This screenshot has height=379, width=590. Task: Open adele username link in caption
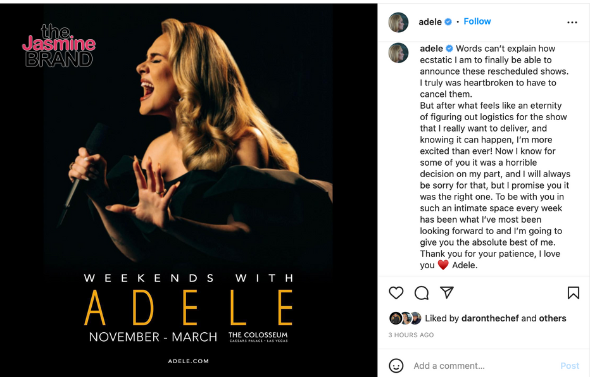[x=431, y=49]
